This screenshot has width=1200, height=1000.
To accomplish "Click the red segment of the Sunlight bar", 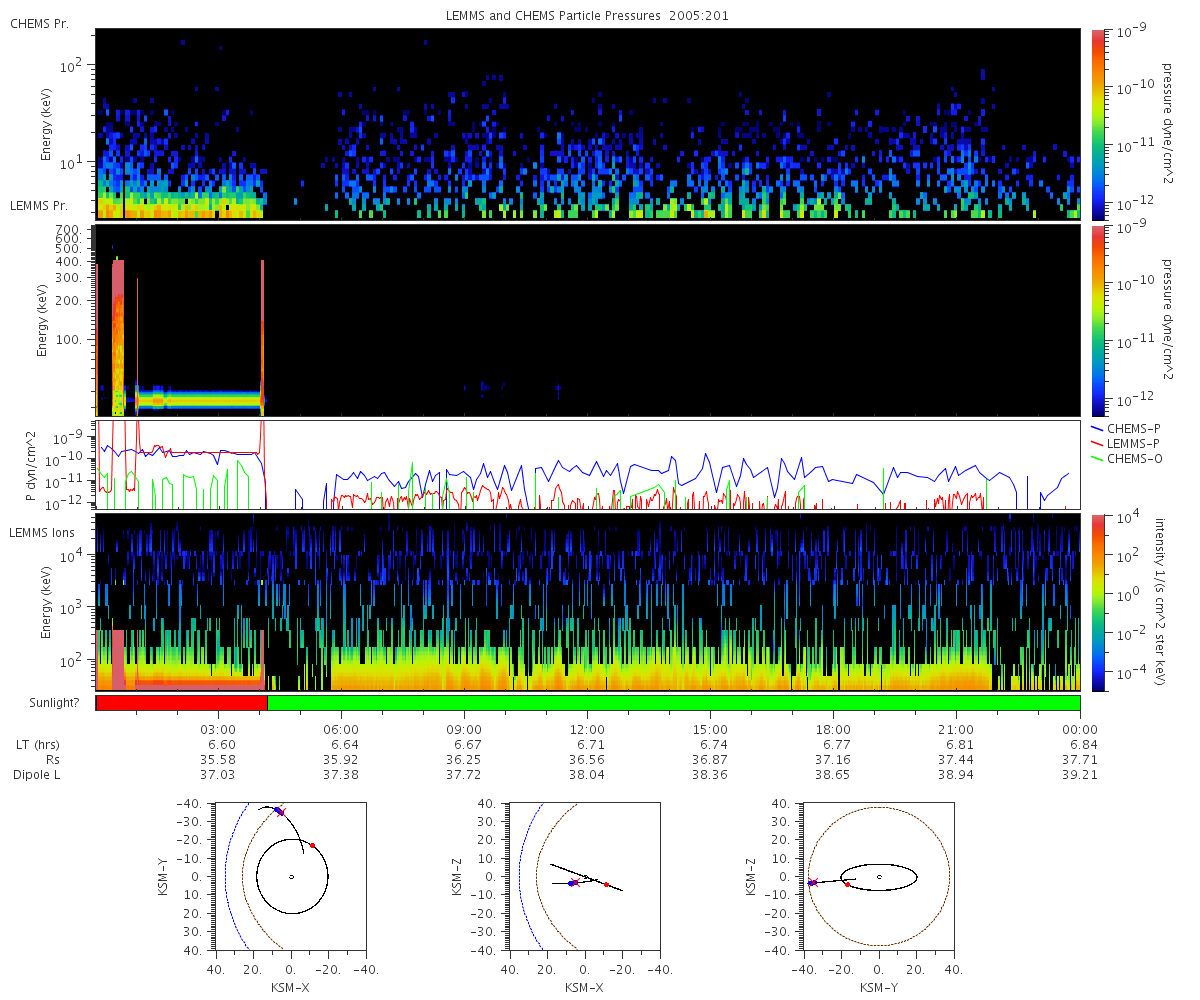I will pos(182,703).
